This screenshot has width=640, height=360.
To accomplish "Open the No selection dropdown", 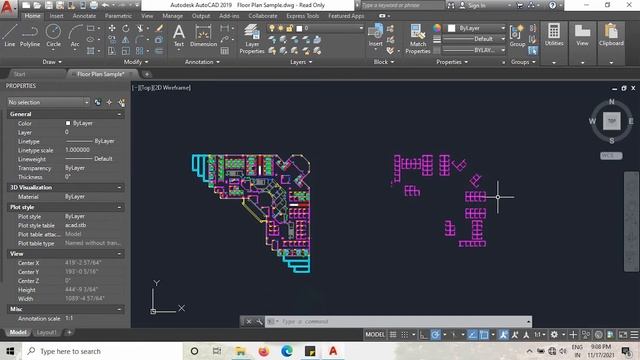I will point(49,102).
